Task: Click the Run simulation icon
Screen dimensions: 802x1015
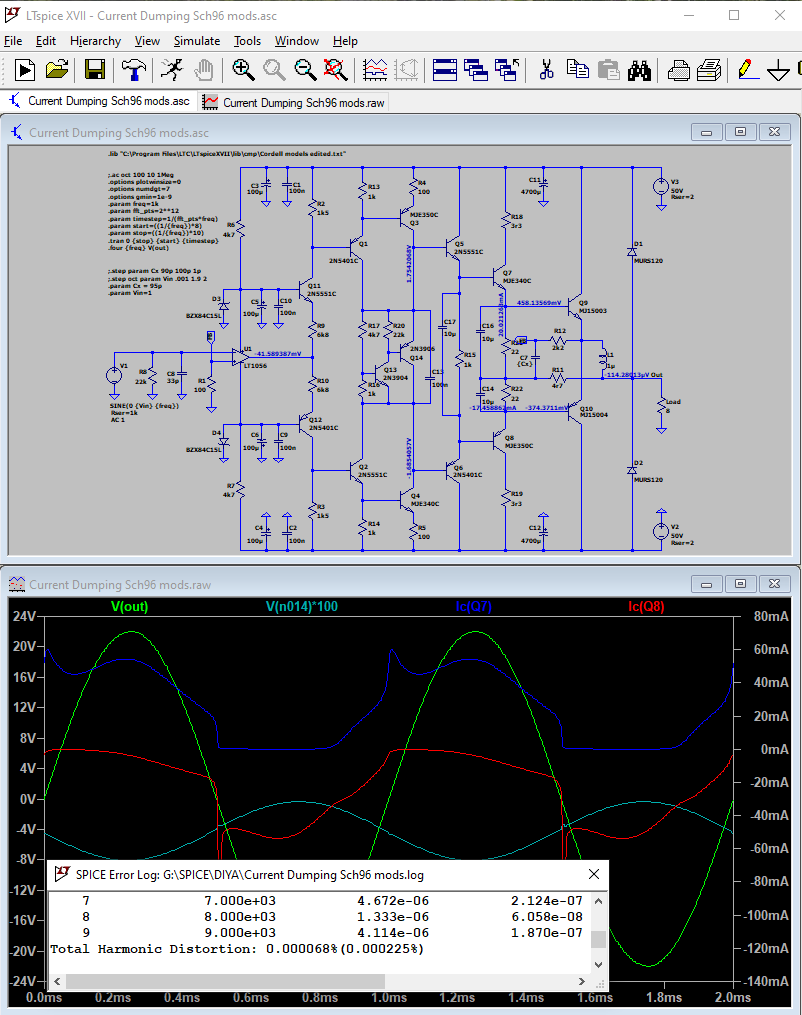Action: (25, 70)
